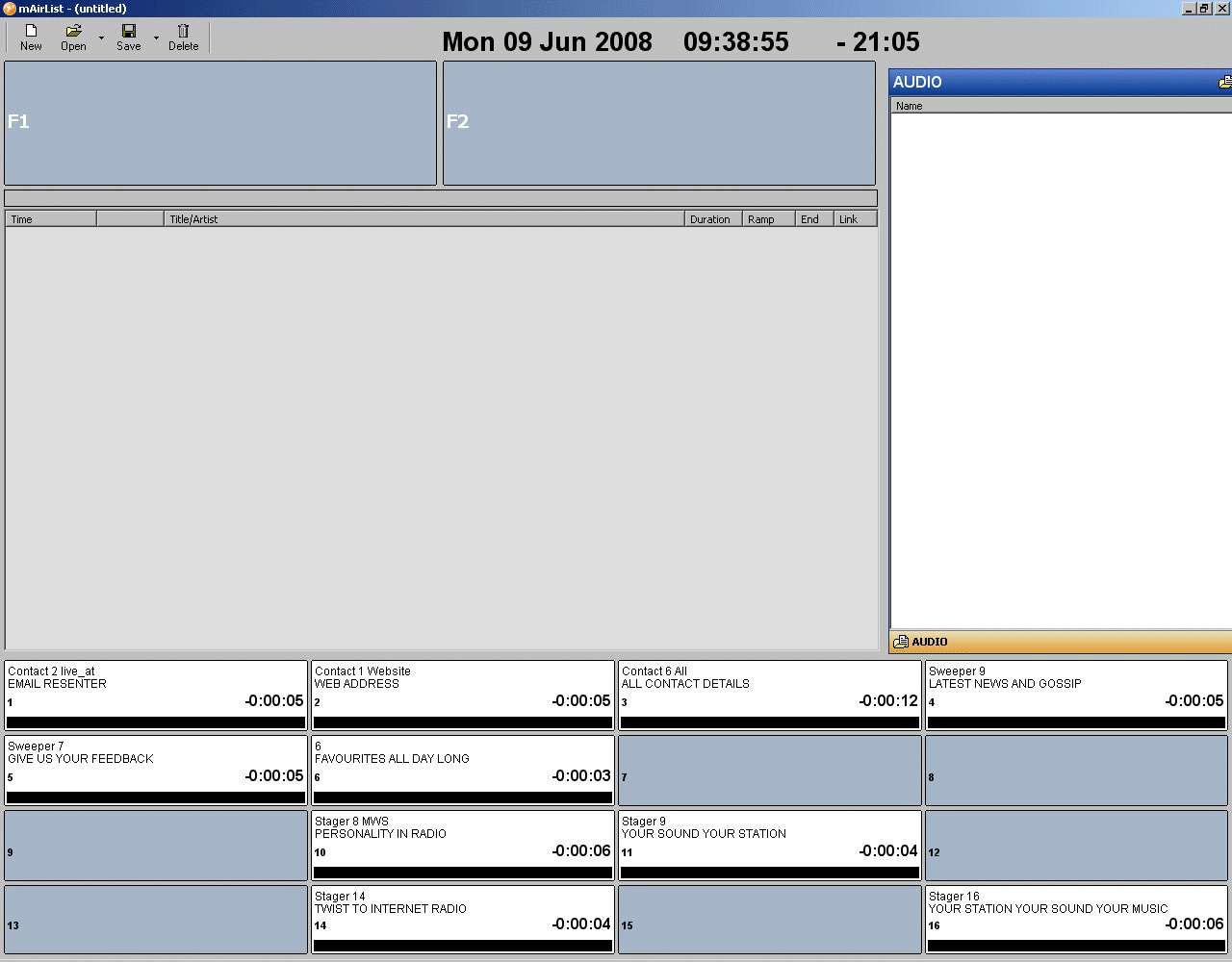Restore the mAirList window size
The height and width of the screenshot is (962, 1232).
click(x=1204, y=9)
